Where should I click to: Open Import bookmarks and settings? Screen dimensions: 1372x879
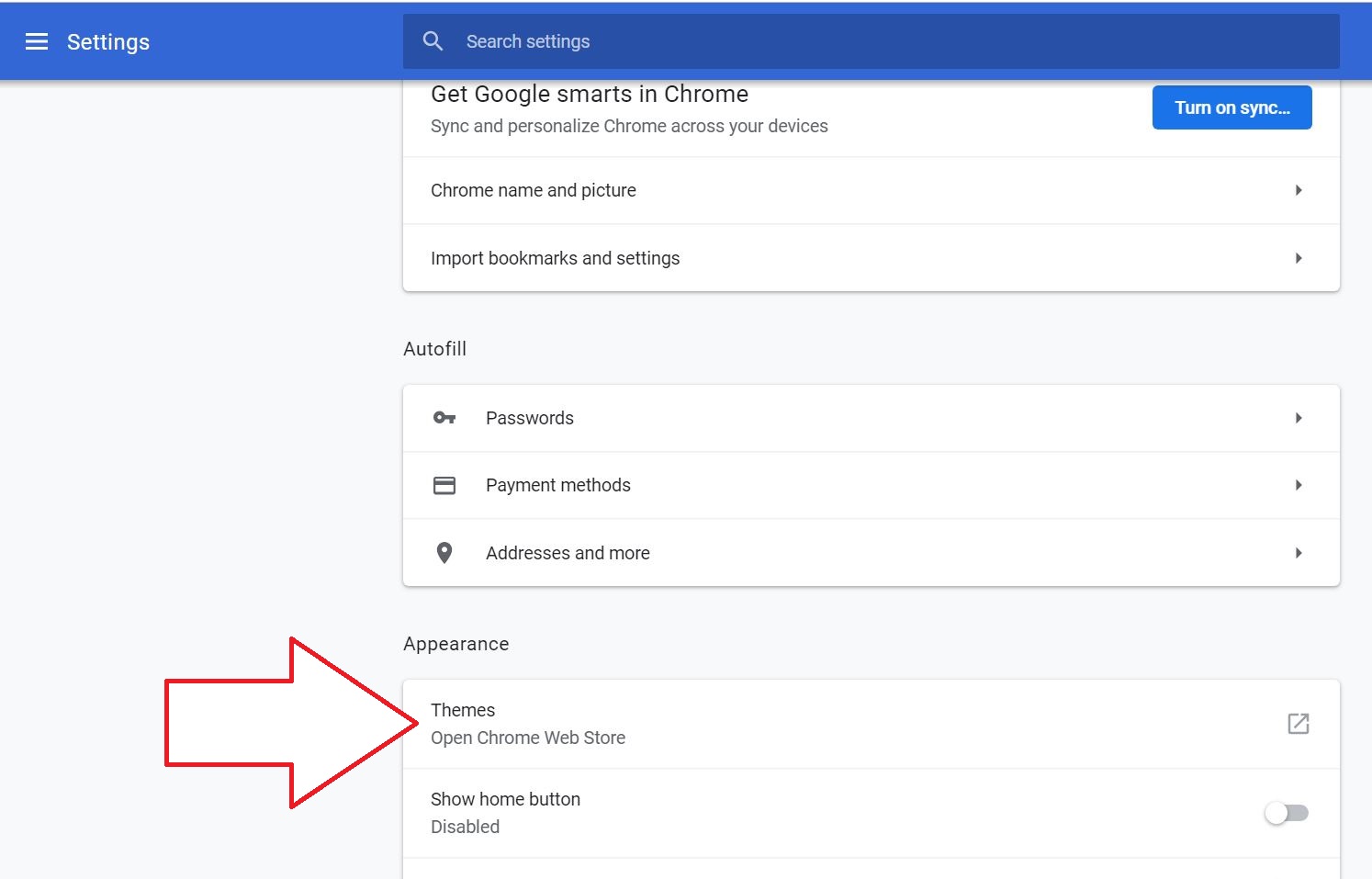pyautogui.click(x=871, y=258)
